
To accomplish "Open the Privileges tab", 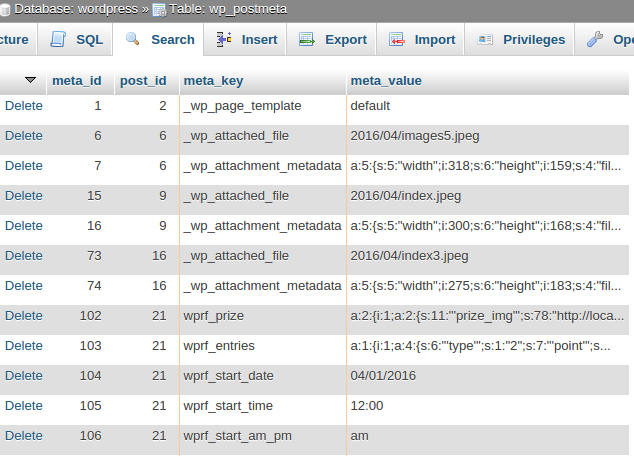I will (520, 39).
